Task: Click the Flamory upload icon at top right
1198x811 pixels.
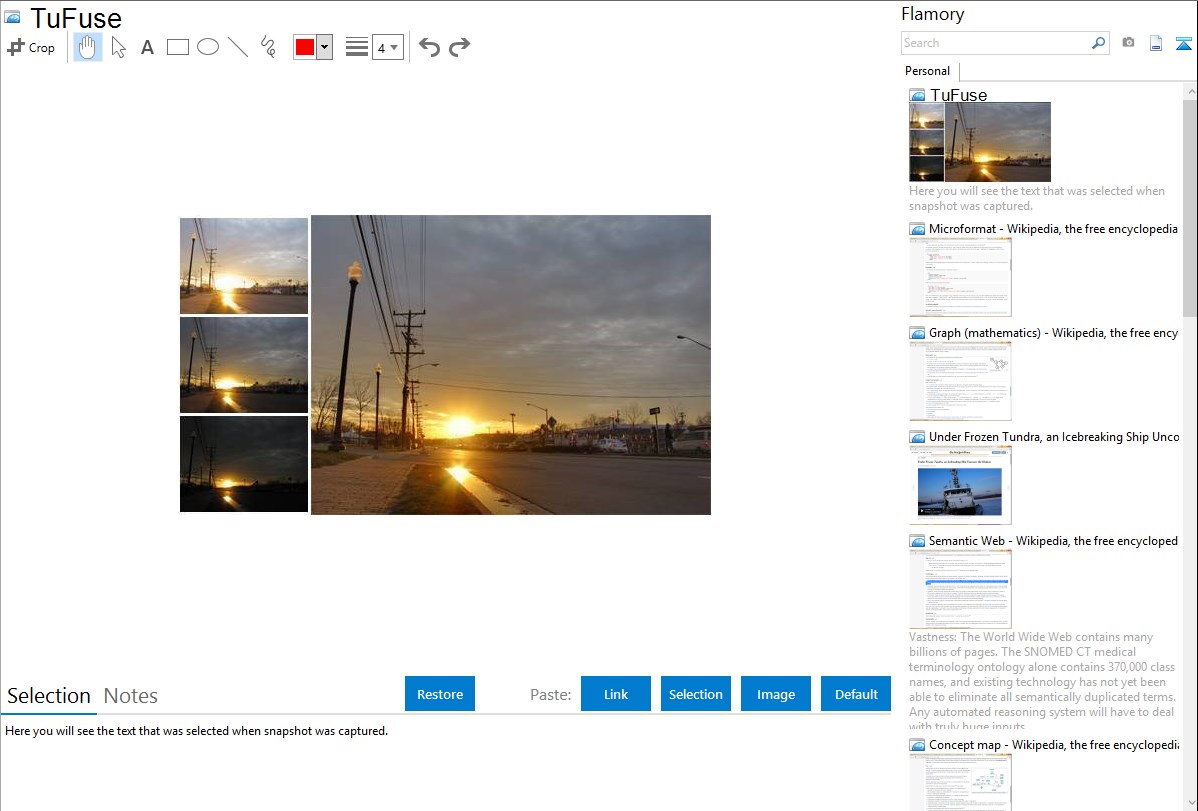Action: pos(1183,43)
